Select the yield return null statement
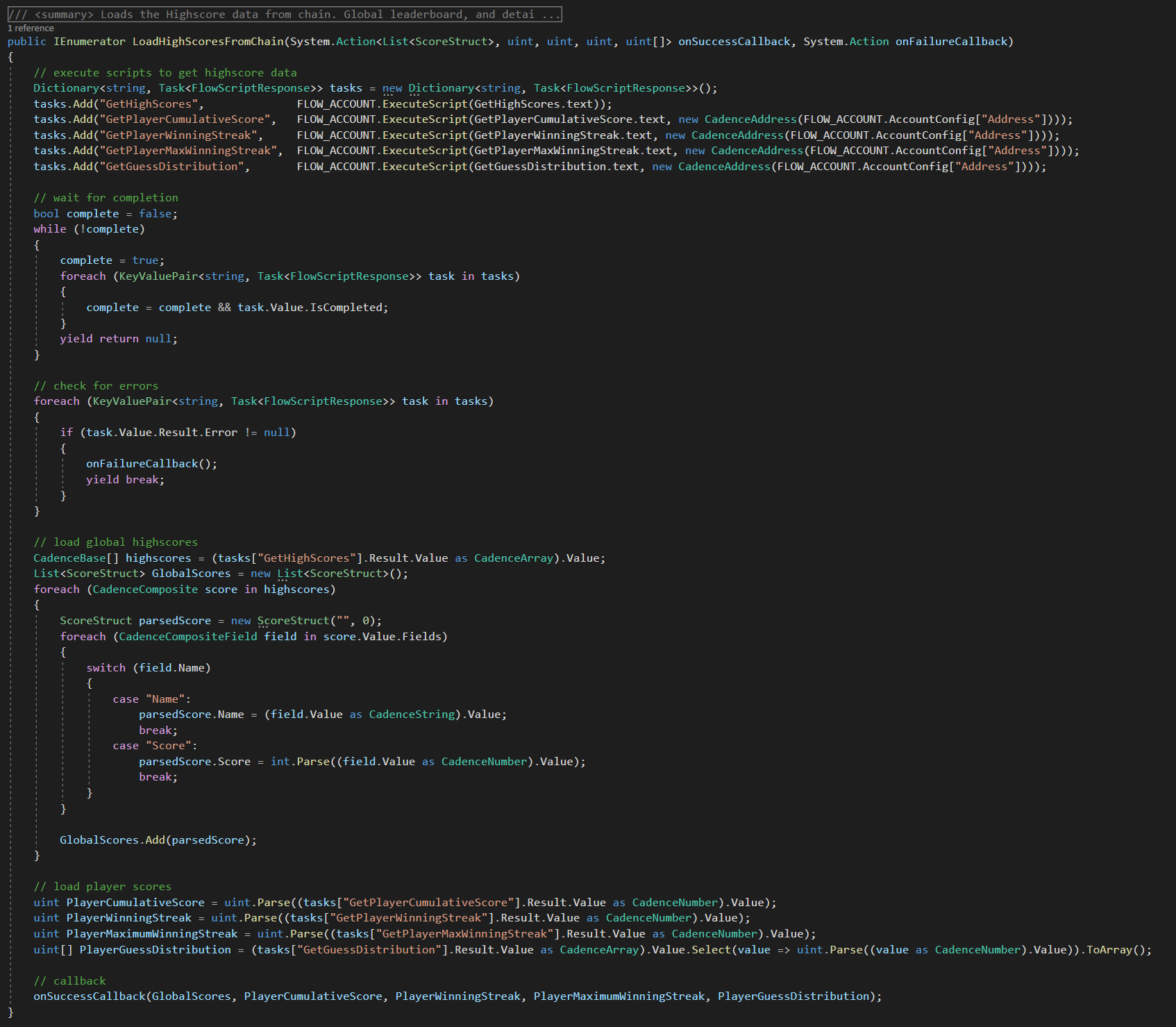This screenshot has width=1176, height=1027. (x=118, y=338)
